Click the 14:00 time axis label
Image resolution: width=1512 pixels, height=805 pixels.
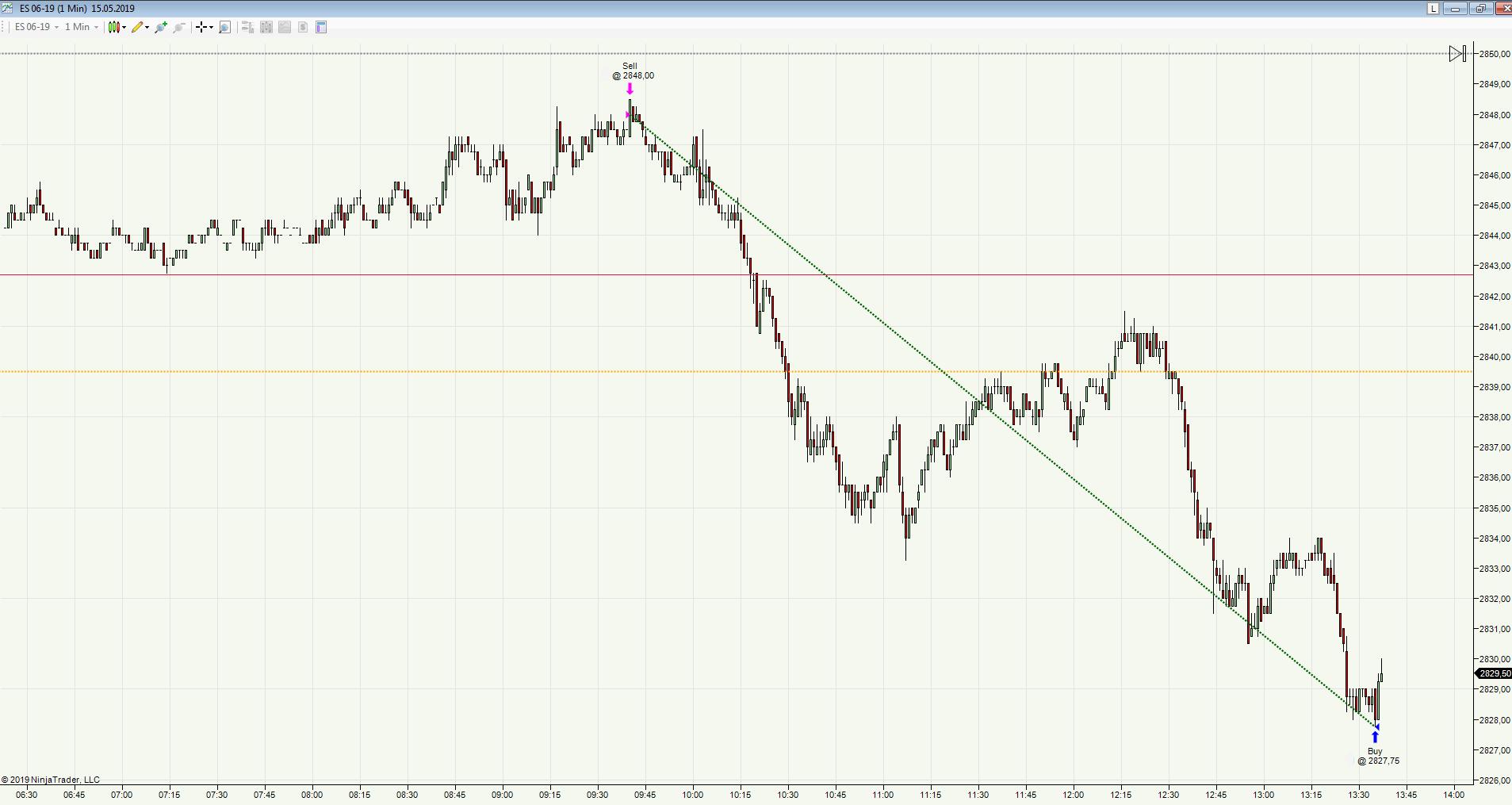click(x=1454, y=795)
